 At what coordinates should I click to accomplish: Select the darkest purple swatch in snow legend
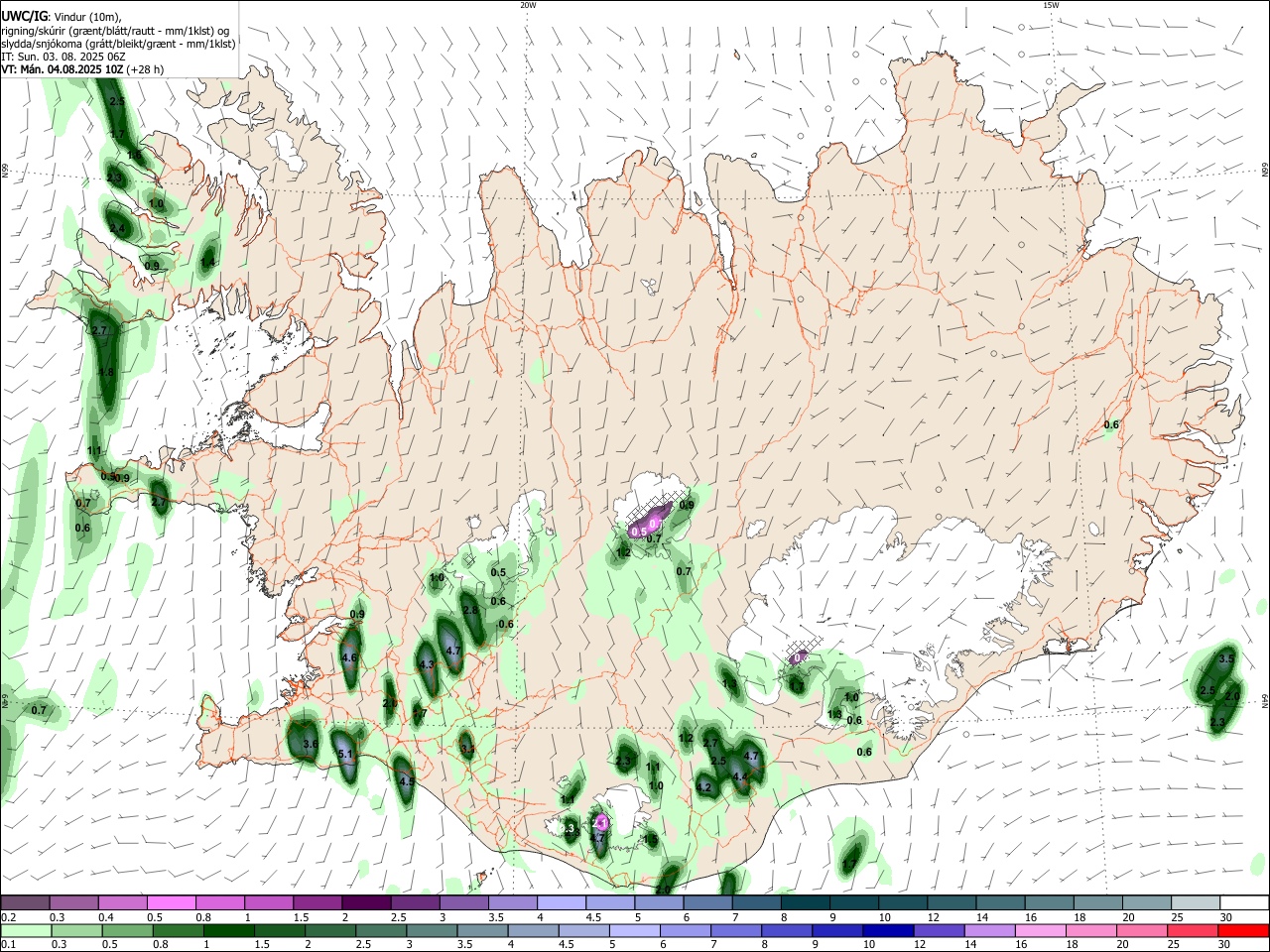366,902
